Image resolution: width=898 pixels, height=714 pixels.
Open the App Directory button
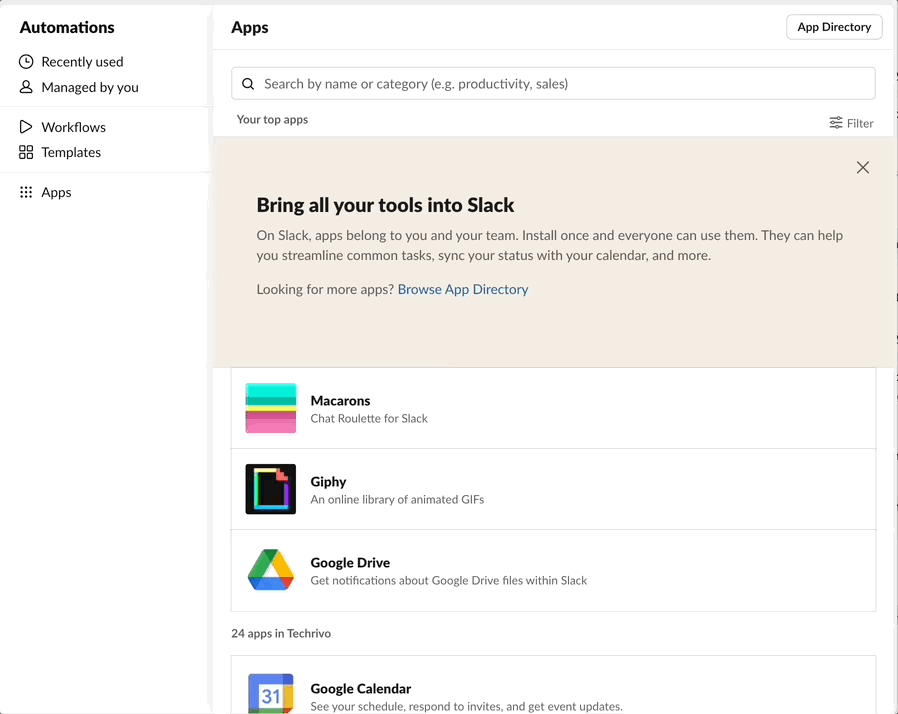(834, 27)
